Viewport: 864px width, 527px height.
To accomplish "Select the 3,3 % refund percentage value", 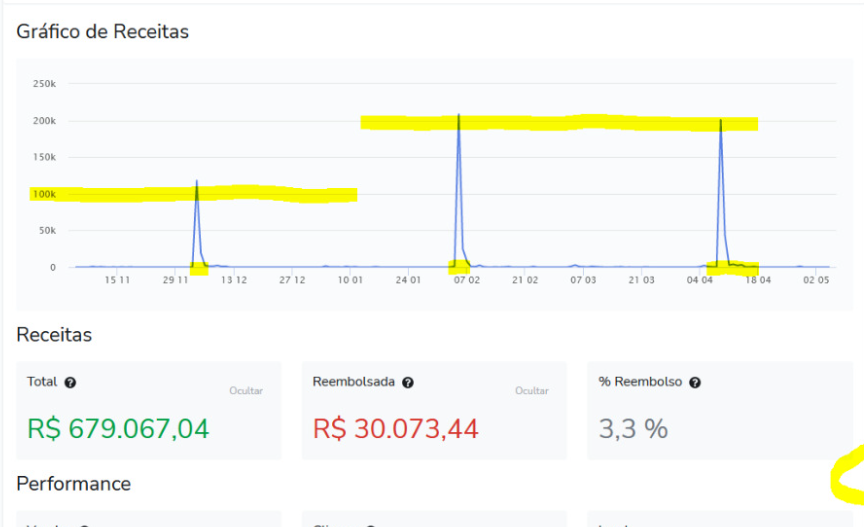I will [633, 429].
